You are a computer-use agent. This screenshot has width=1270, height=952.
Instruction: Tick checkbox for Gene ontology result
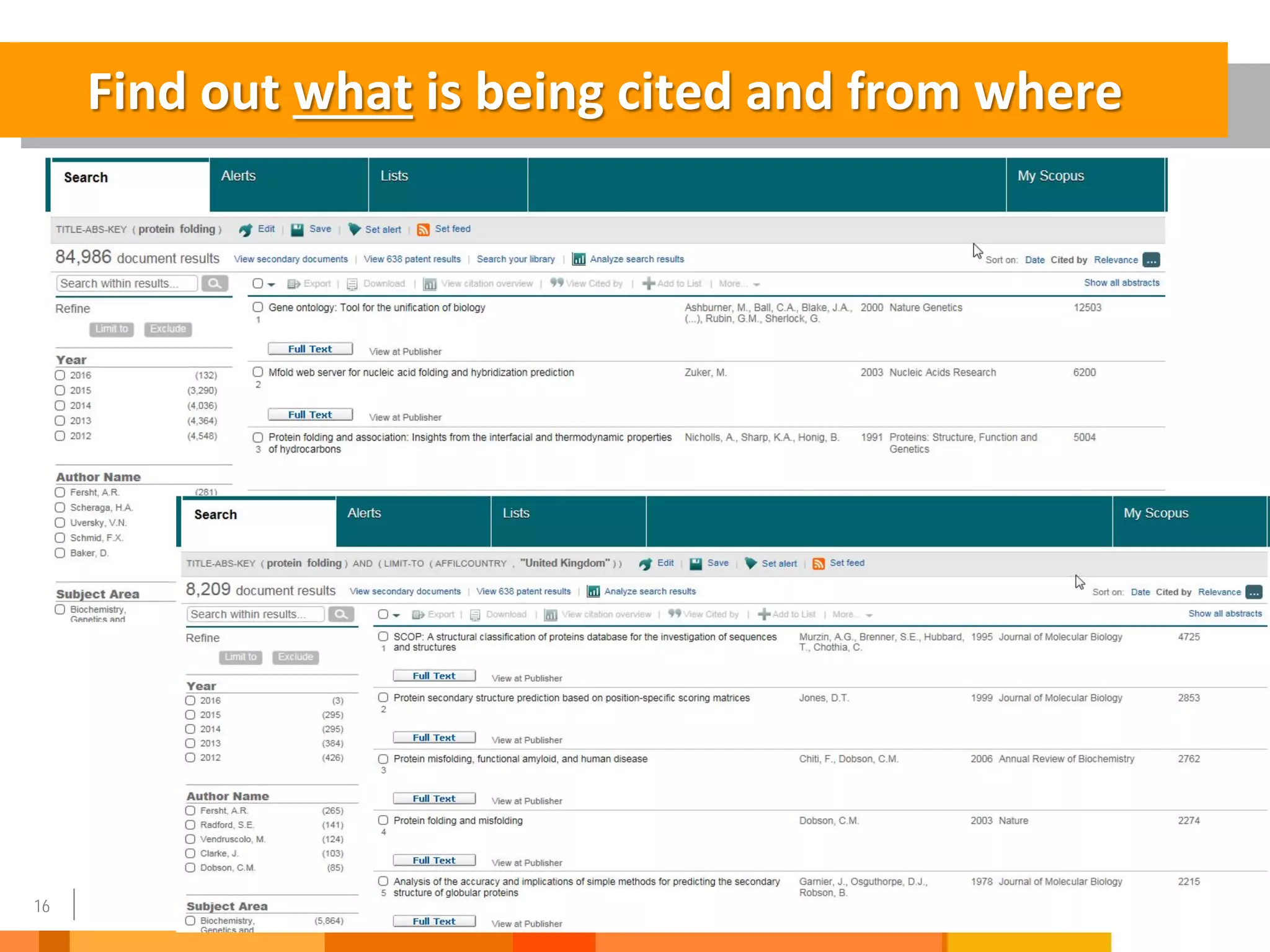click(x=258, y=307)
